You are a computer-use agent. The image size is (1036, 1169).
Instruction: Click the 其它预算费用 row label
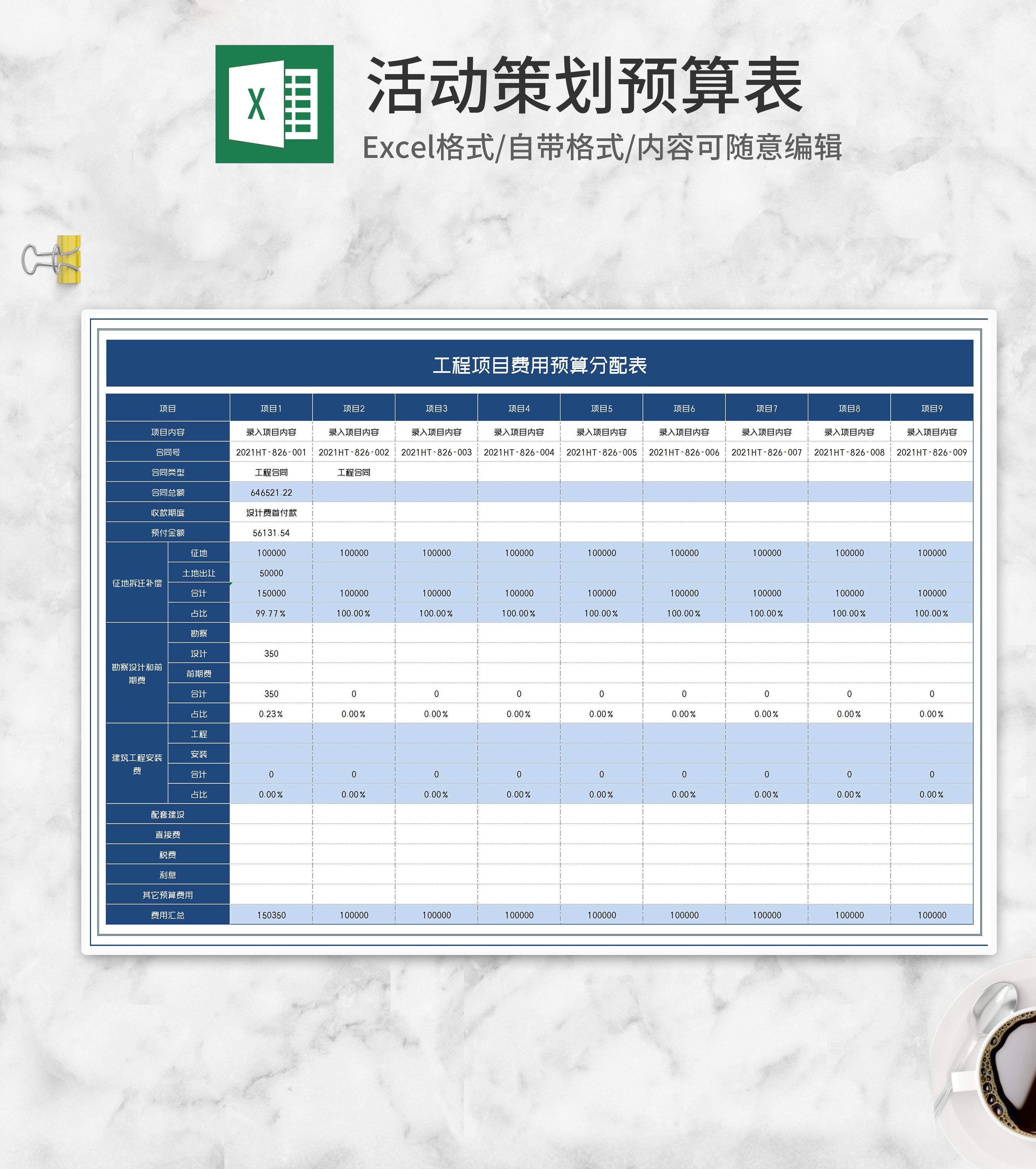tap(168, 895)
